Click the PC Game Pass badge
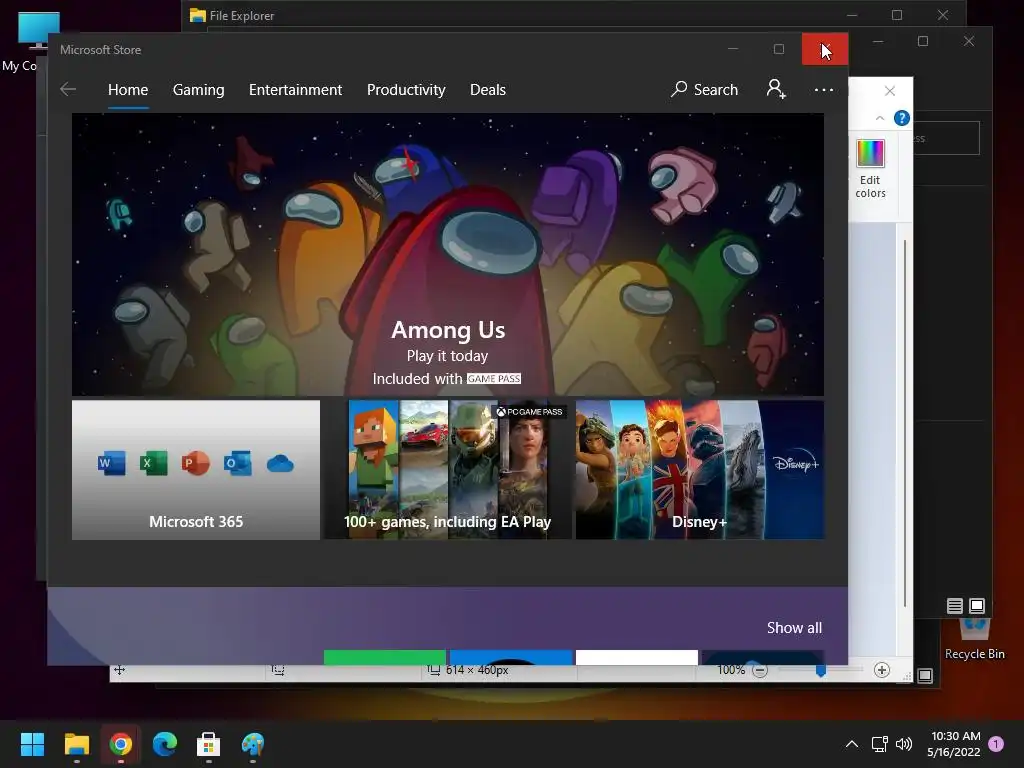The width and height of the screenshot is (1024, 768). pyautogui.click(x=529, y=411)
